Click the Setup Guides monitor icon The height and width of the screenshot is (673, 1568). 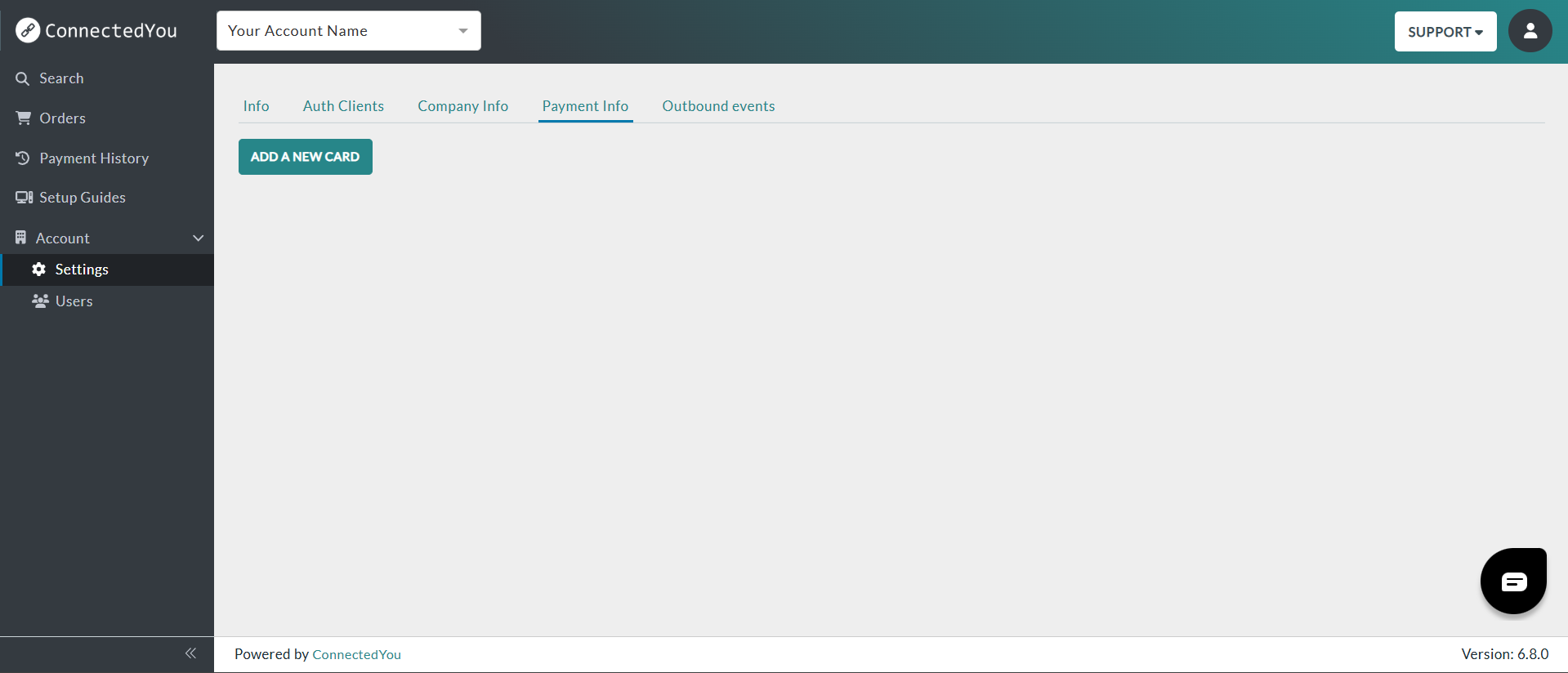pyautogui.click(x=25, y=198)
